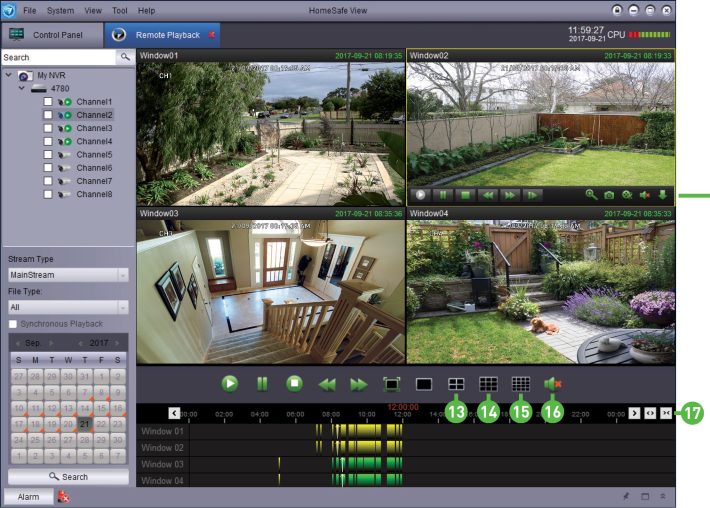The width and height of the screenshot is (710, 508).
Task: Open the Stream Type dropdown
Action: 68,275
